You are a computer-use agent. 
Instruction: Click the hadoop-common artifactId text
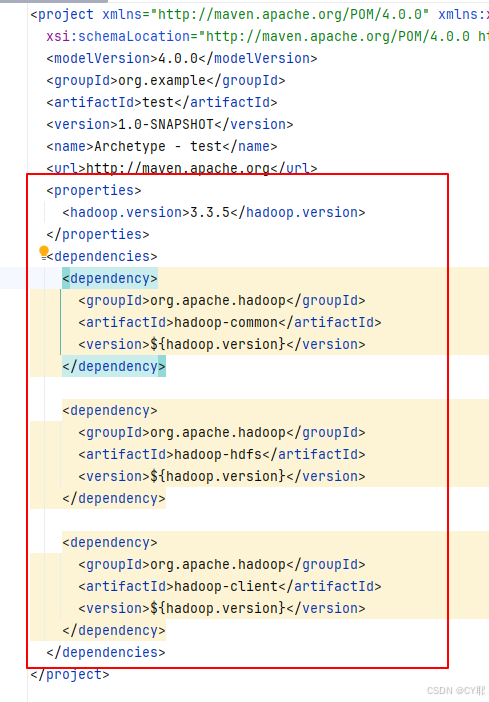(226, 322)
